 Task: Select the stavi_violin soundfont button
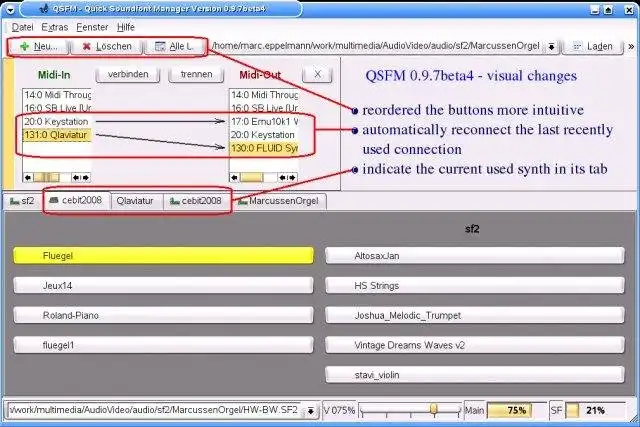click(x=475, y=375)
